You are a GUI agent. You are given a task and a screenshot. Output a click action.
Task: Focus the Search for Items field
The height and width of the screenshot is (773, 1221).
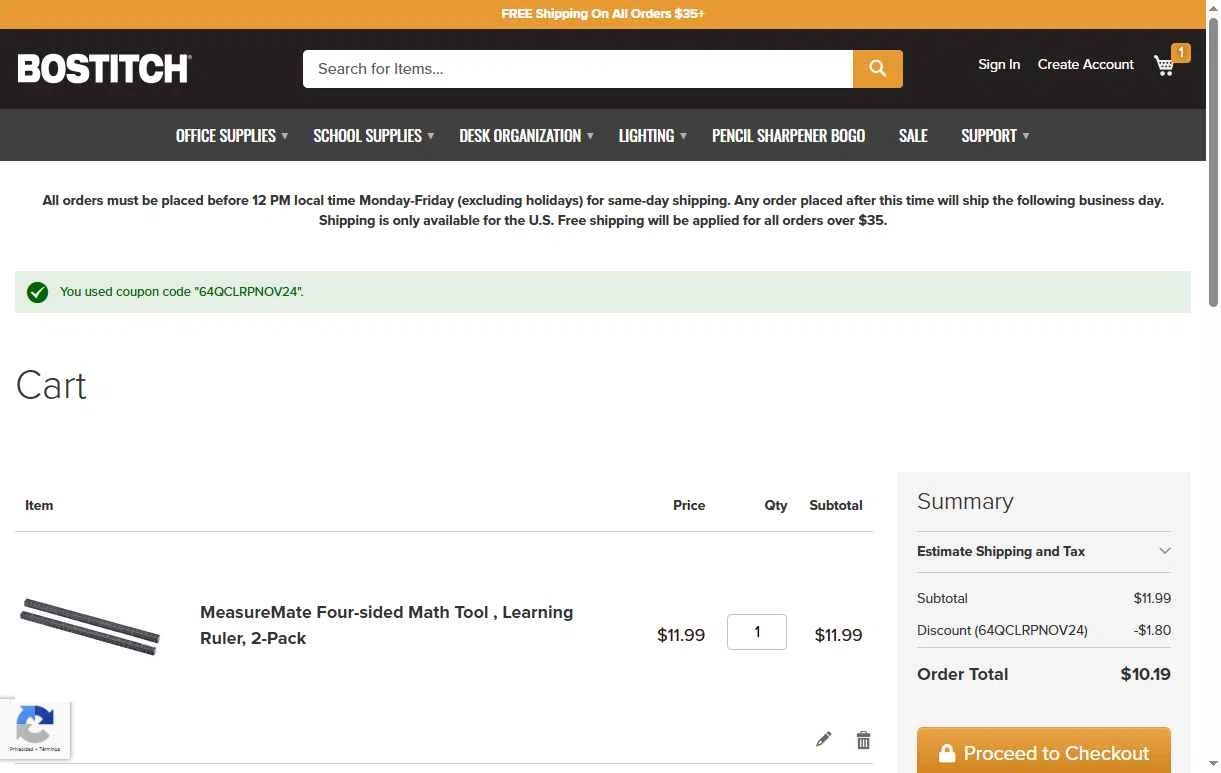[578, 68]
